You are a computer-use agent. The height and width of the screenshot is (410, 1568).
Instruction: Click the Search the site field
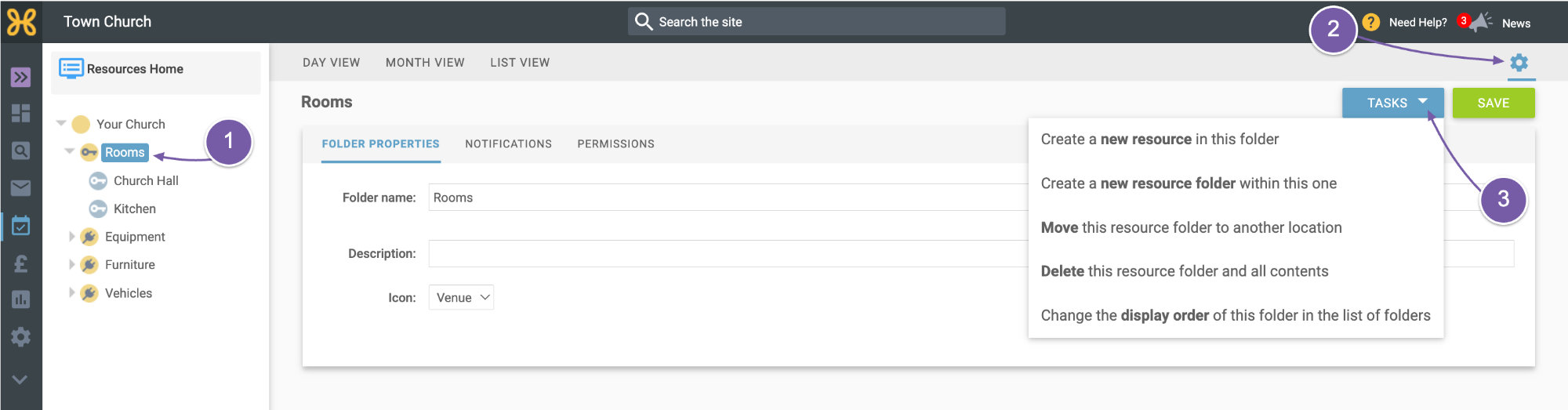(816, 21)
